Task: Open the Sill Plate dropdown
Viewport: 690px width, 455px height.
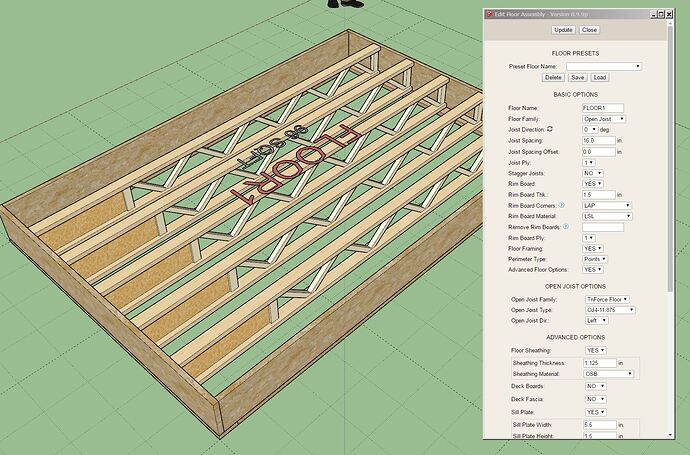Action: coord(596,412)
